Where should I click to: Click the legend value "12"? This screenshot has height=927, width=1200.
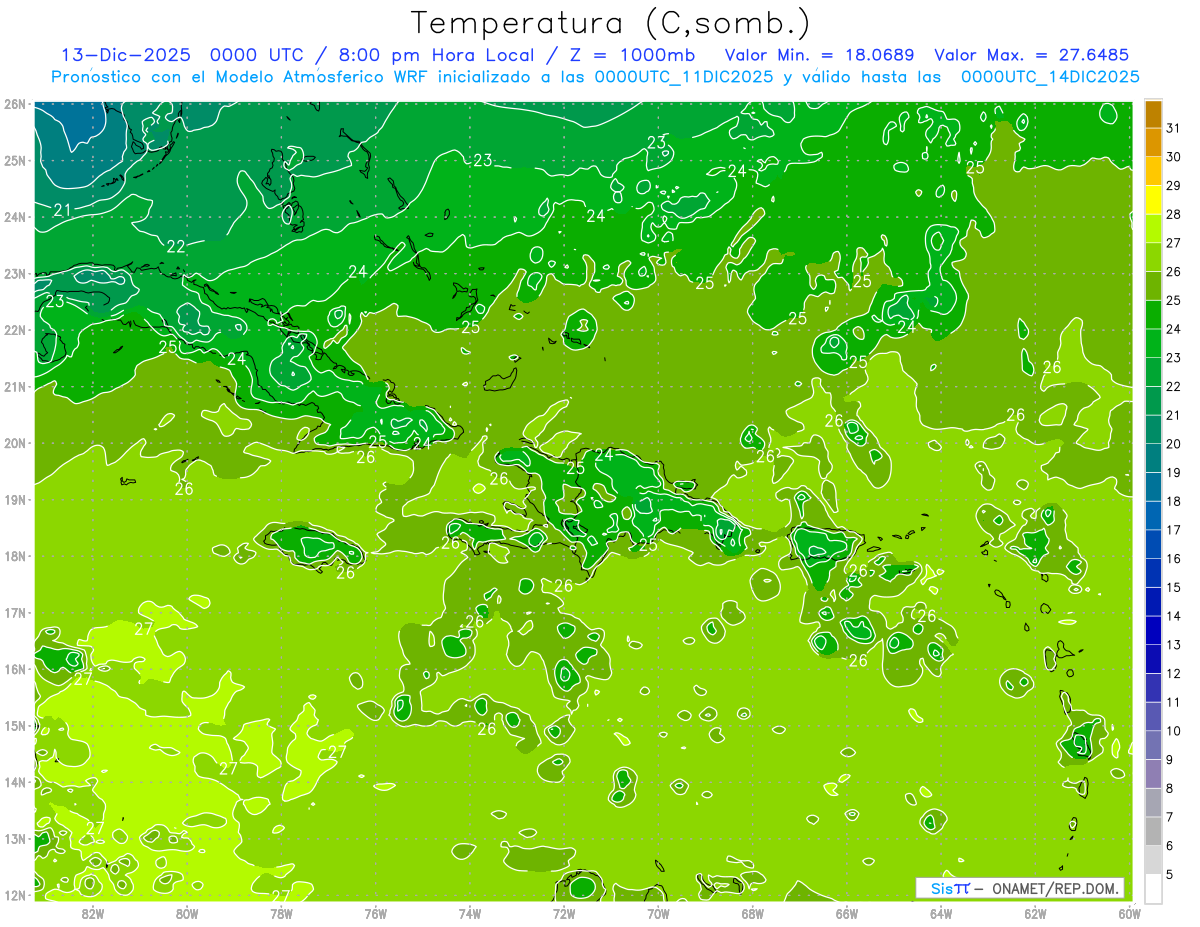(1174, 673)
